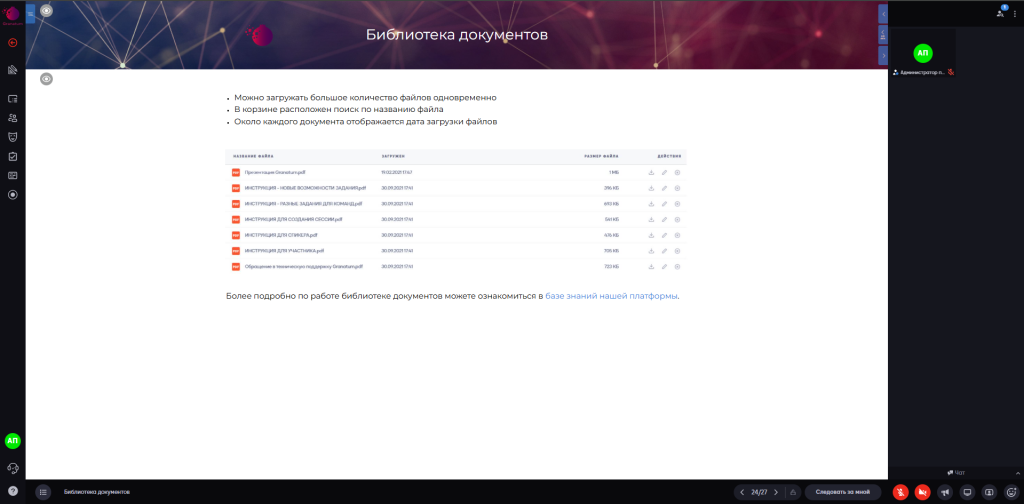
Task: Go to next slide with right chevron
Action: pyautogui.click(x=775, y=492)
